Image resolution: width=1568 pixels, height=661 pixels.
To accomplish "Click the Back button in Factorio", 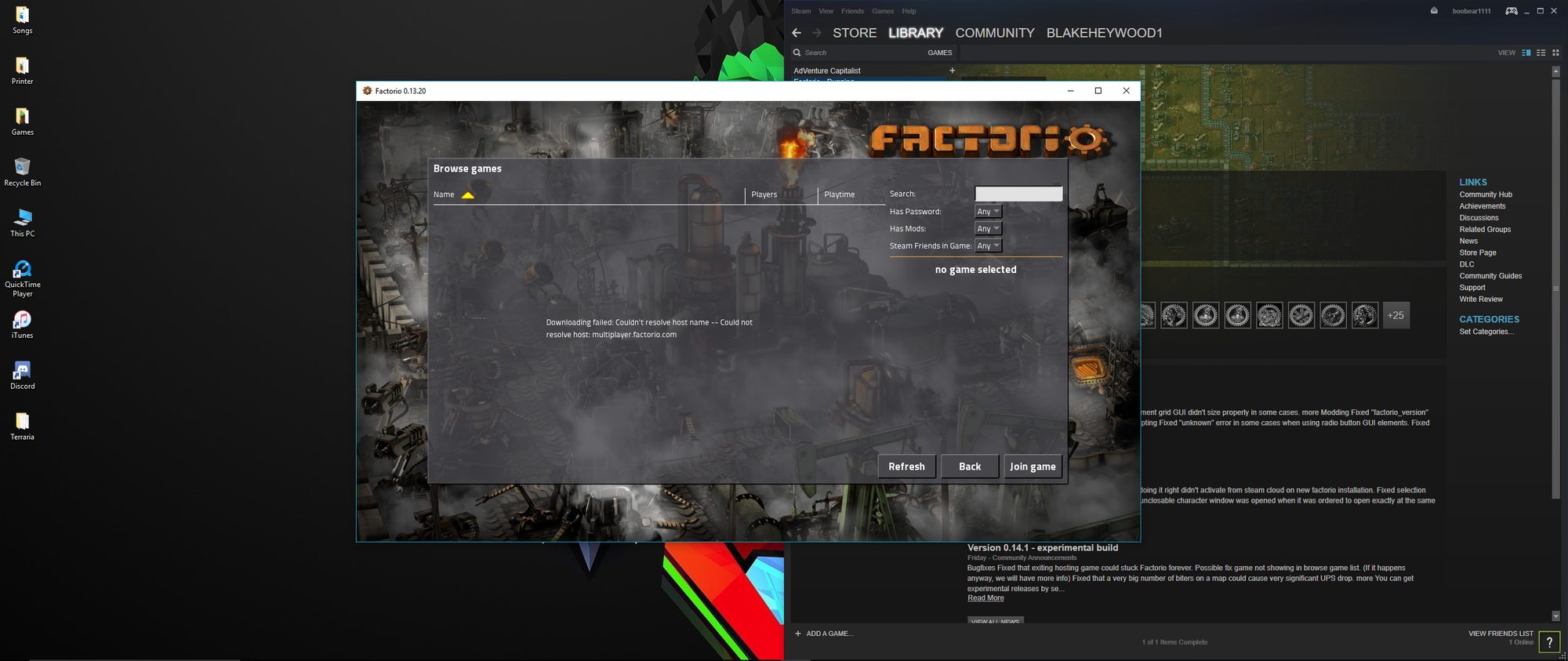I will pyautogui.click(x=970, y=467).
